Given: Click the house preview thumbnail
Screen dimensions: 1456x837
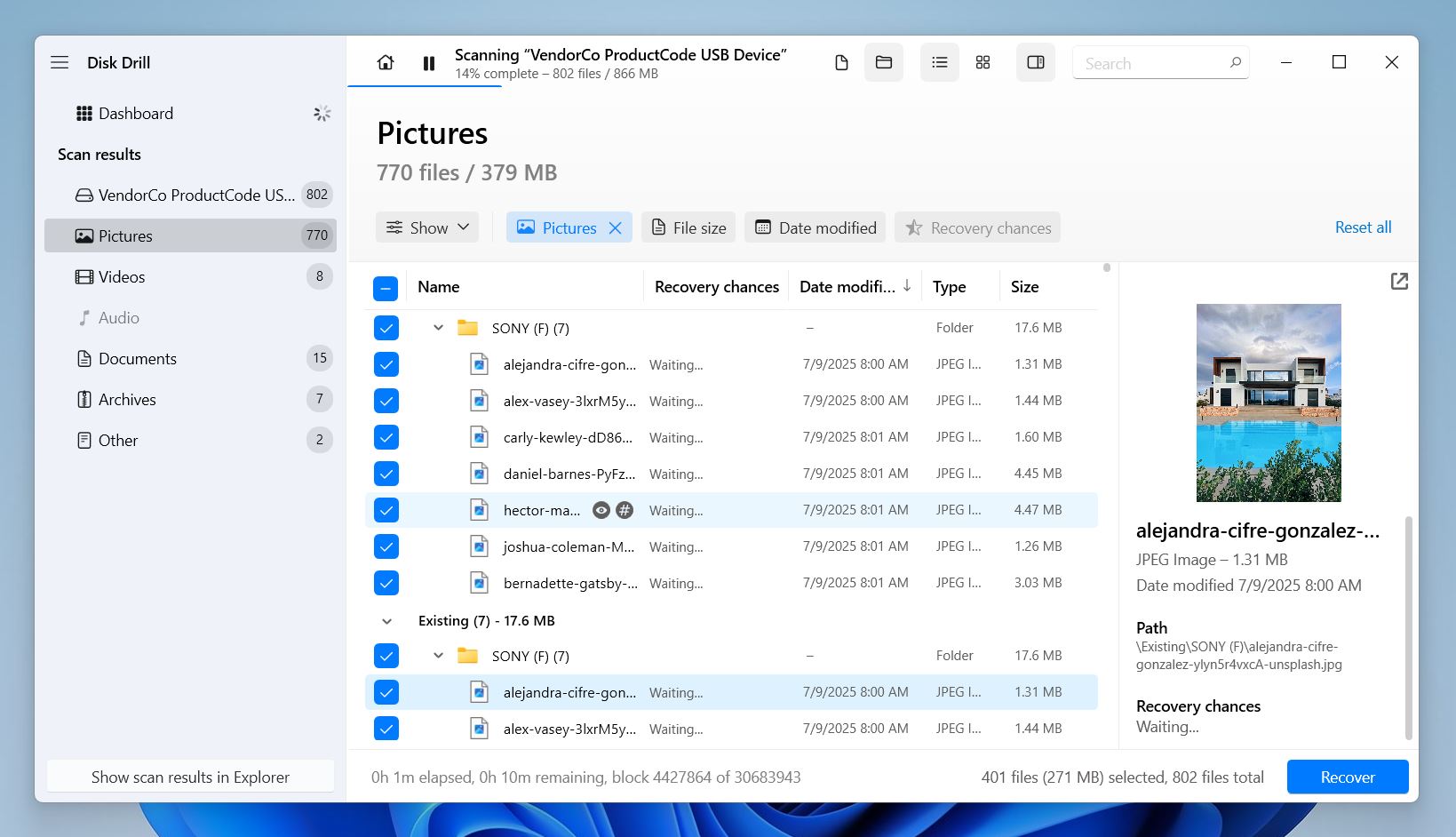Looking at the screenshot, I should click(1269, 403).
